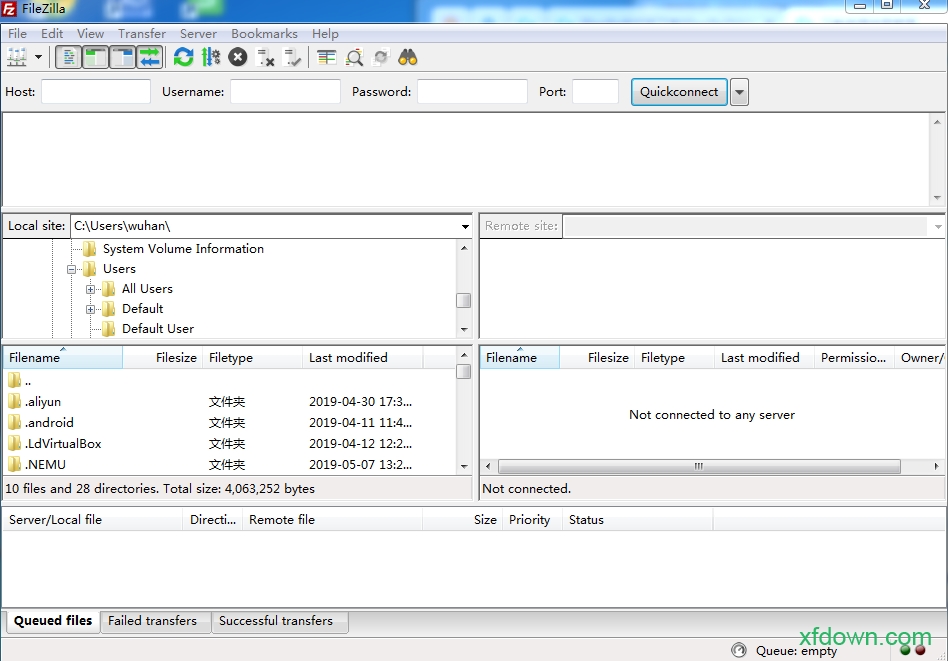
Task: Open the Transfer menu
Action: (142, 33)
